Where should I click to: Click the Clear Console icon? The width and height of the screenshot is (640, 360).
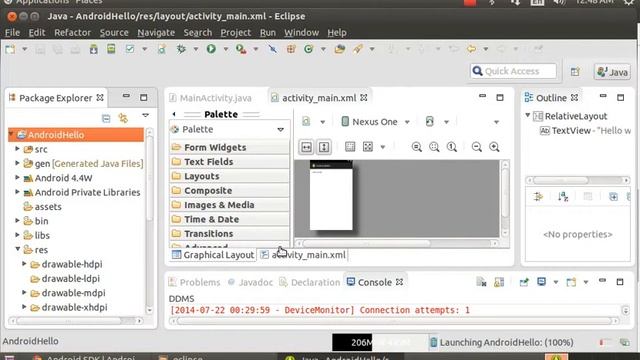pos(482,282)
